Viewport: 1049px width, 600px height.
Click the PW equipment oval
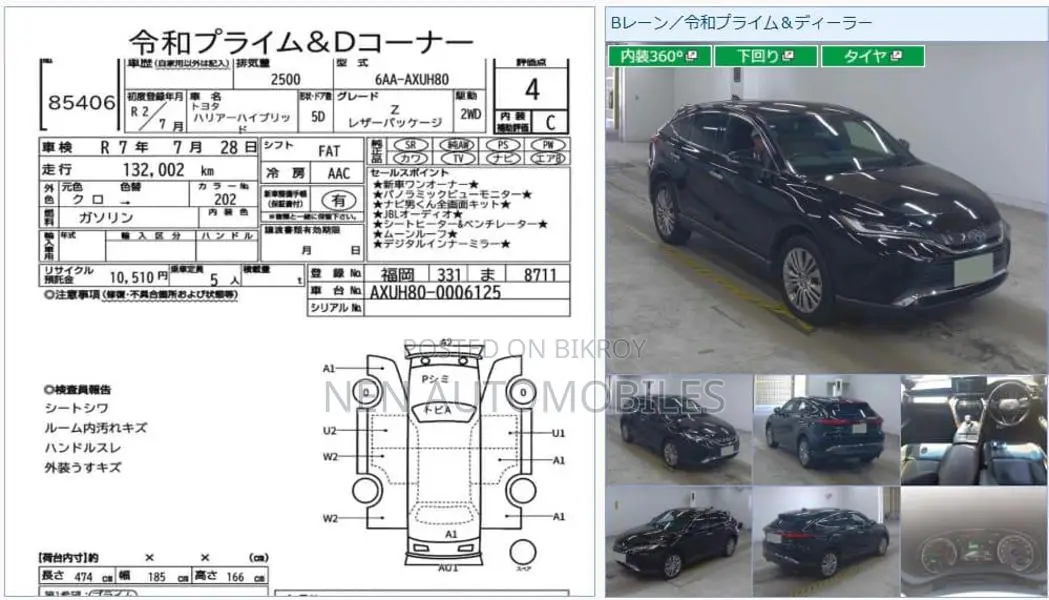point(548,145)
